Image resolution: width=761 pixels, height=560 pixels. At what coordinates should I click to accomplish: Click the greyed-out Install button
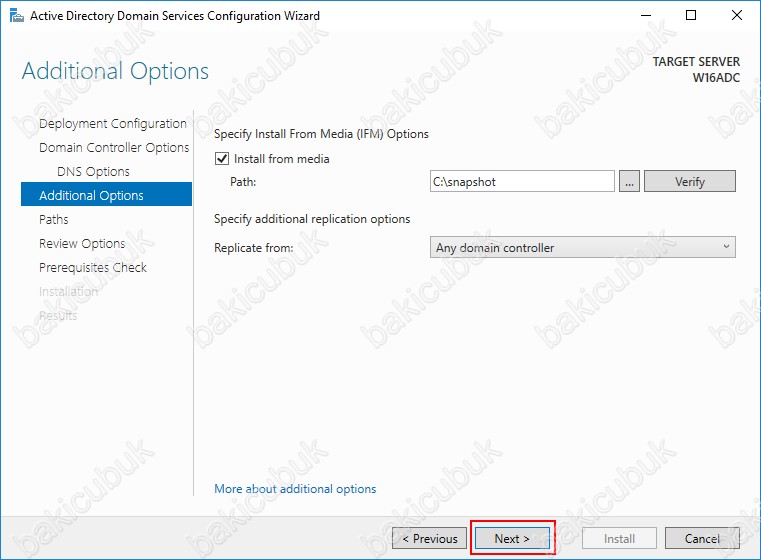coord(619,538)
